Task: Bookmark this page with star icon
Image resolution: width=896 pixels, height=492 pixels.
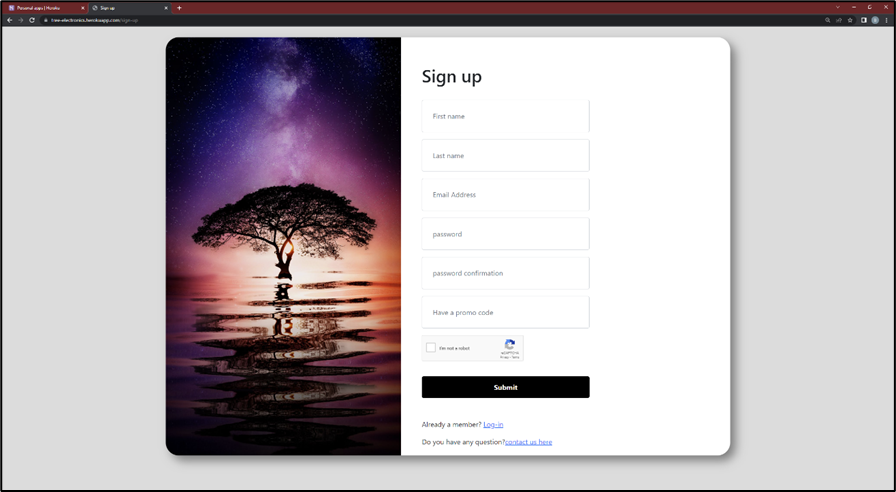Action: pyautogui.click(x=850, y=20)
